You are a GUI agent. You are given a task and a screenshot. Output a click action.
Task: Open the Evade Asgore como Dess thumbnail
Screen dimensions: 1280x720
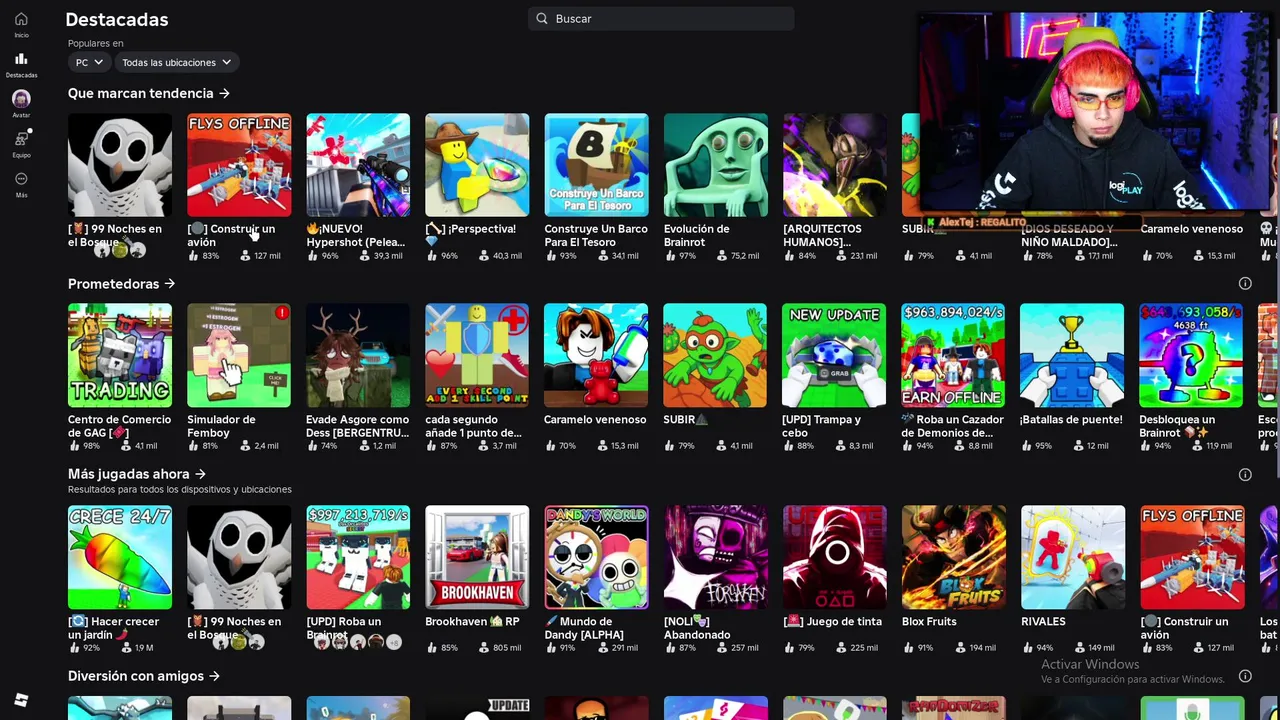[358, 356]
